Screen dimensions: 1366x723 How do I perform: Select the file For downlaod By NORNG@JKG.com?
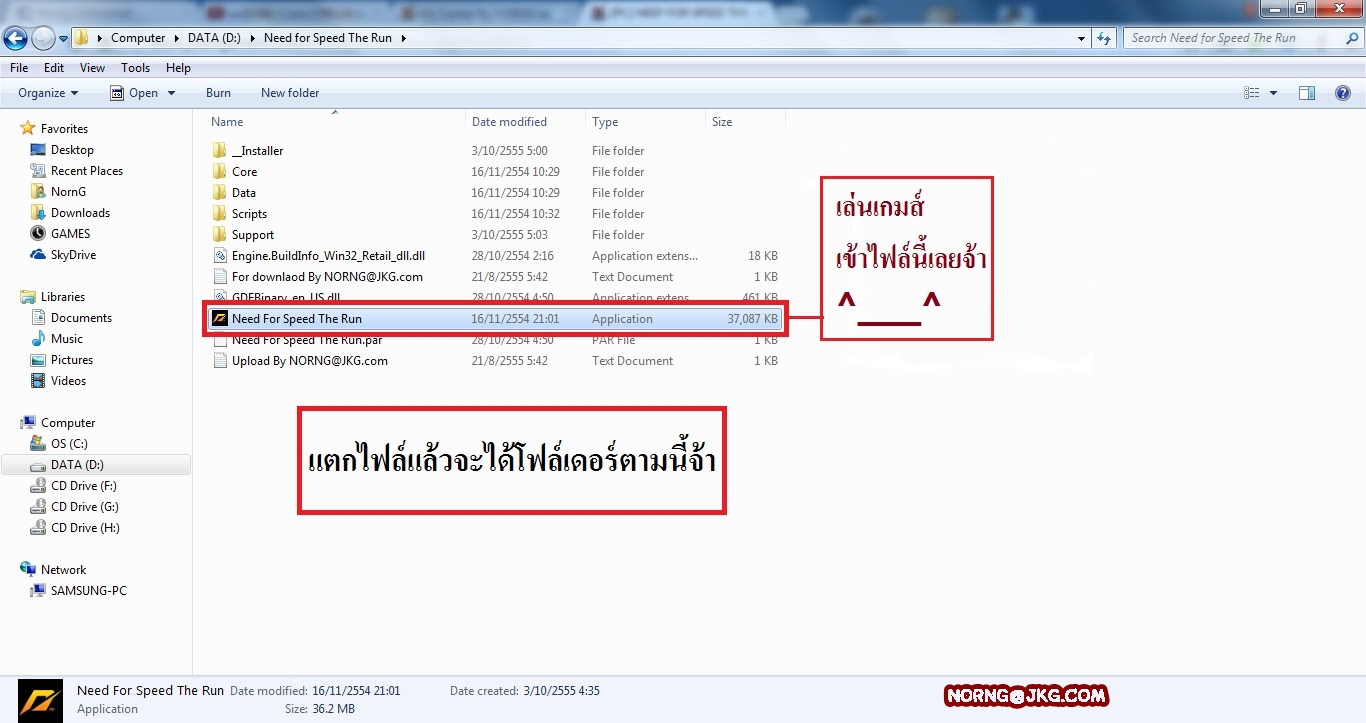click(x=327, y=277)
